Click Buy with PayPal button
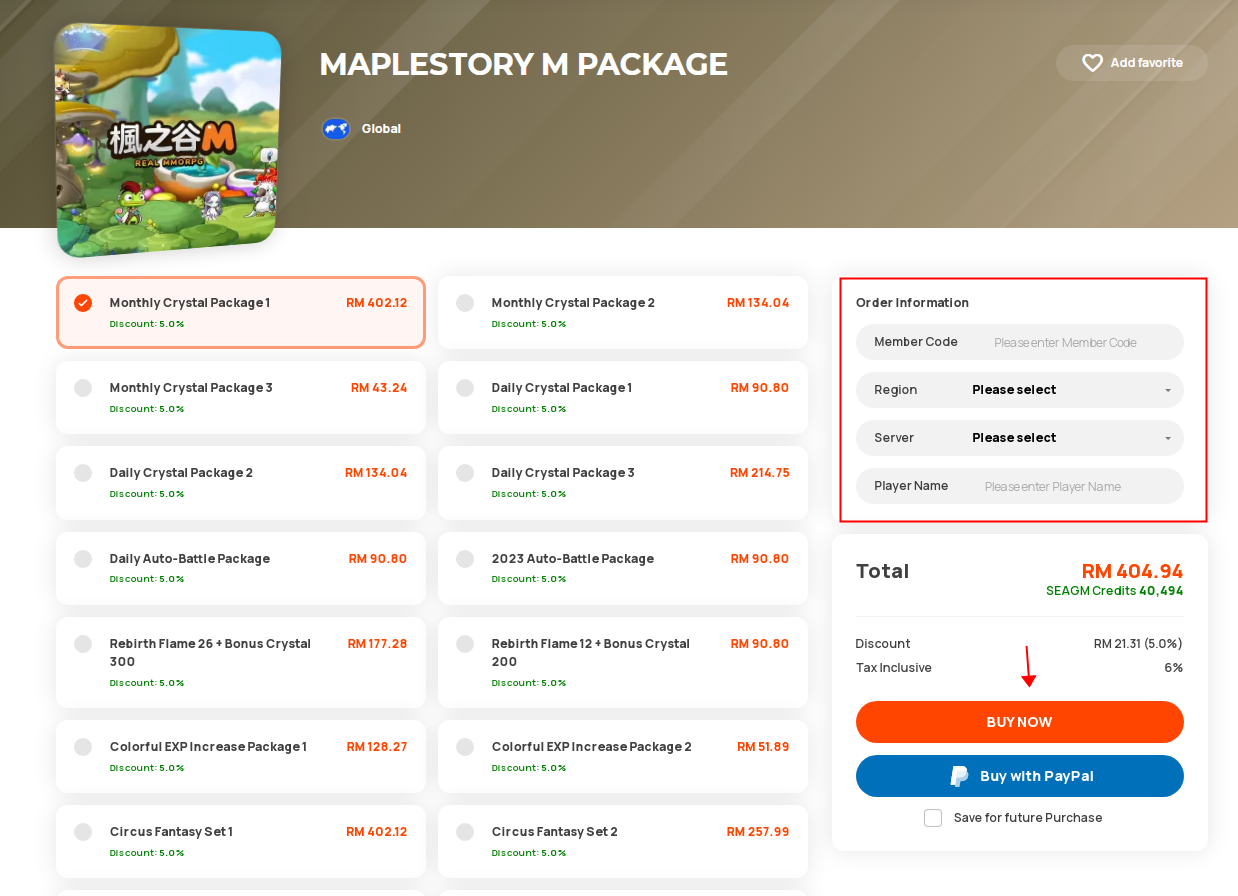Screen dimensions: 1238x896 coord(1020,776)
